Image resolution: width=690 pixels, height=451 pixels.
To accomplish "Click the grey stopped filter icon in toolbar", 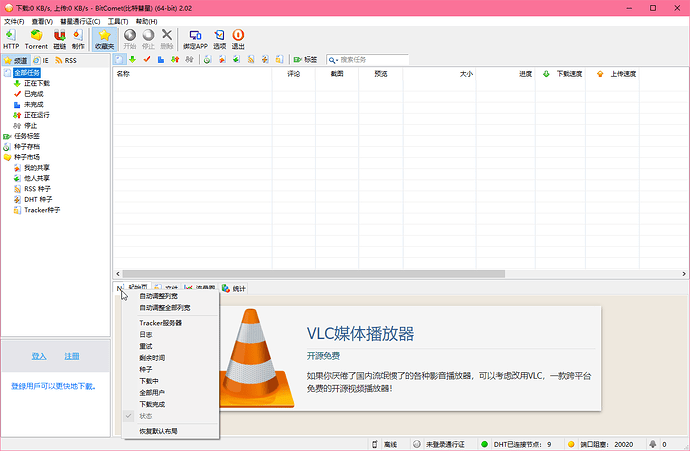I will point(189,59).
